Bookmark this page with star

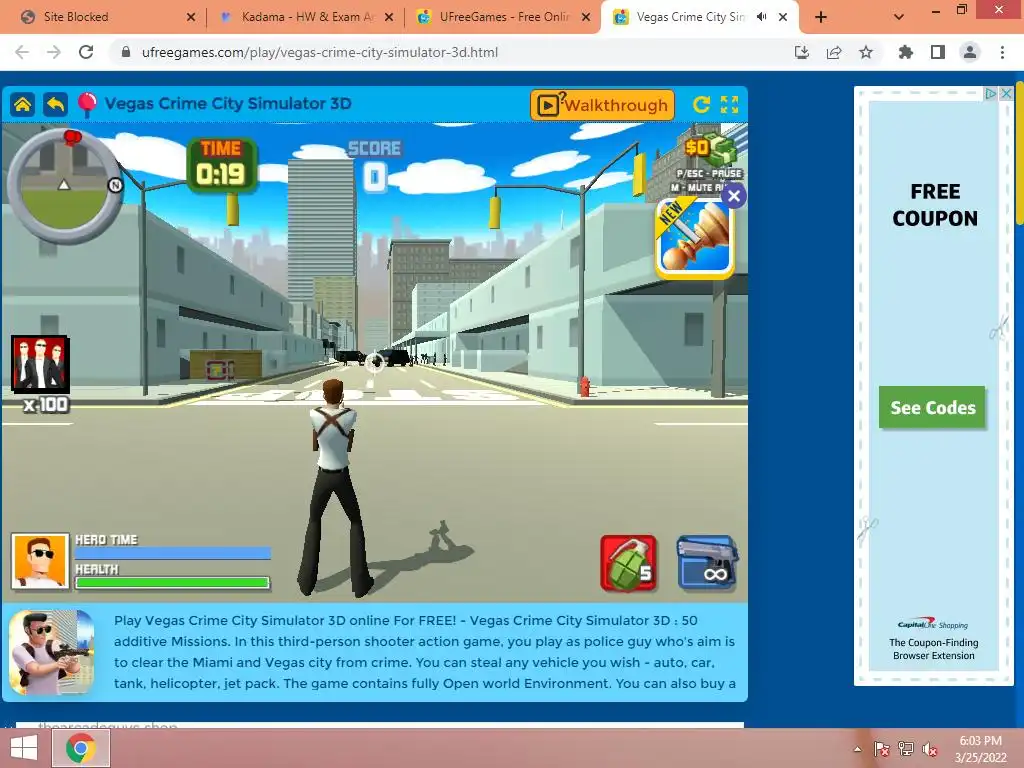click(865, 52)
